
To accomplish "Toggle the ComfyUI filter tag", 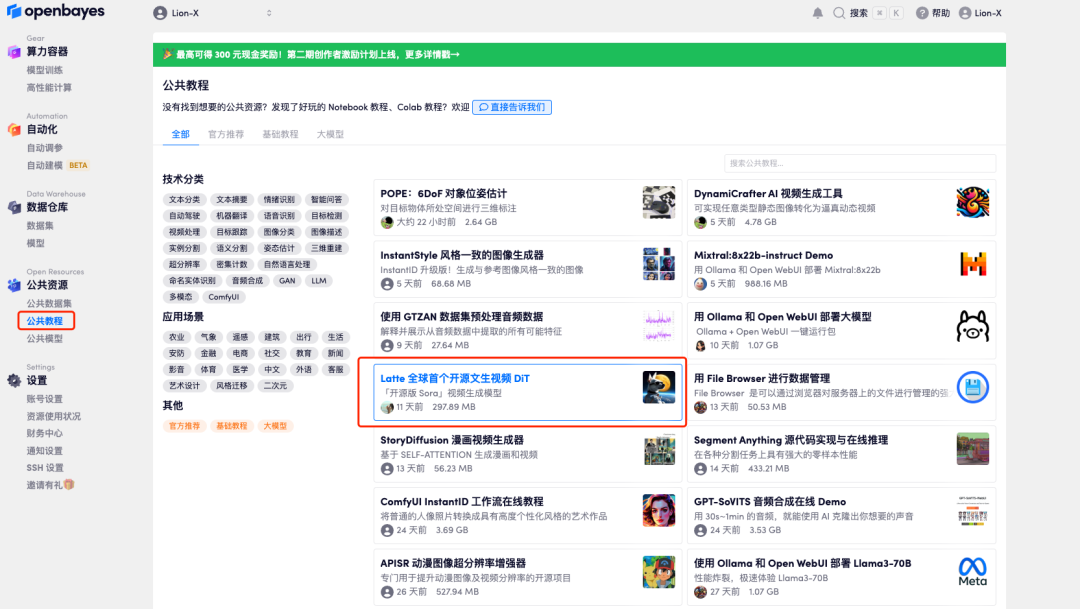I will click(x=224, y=296).
